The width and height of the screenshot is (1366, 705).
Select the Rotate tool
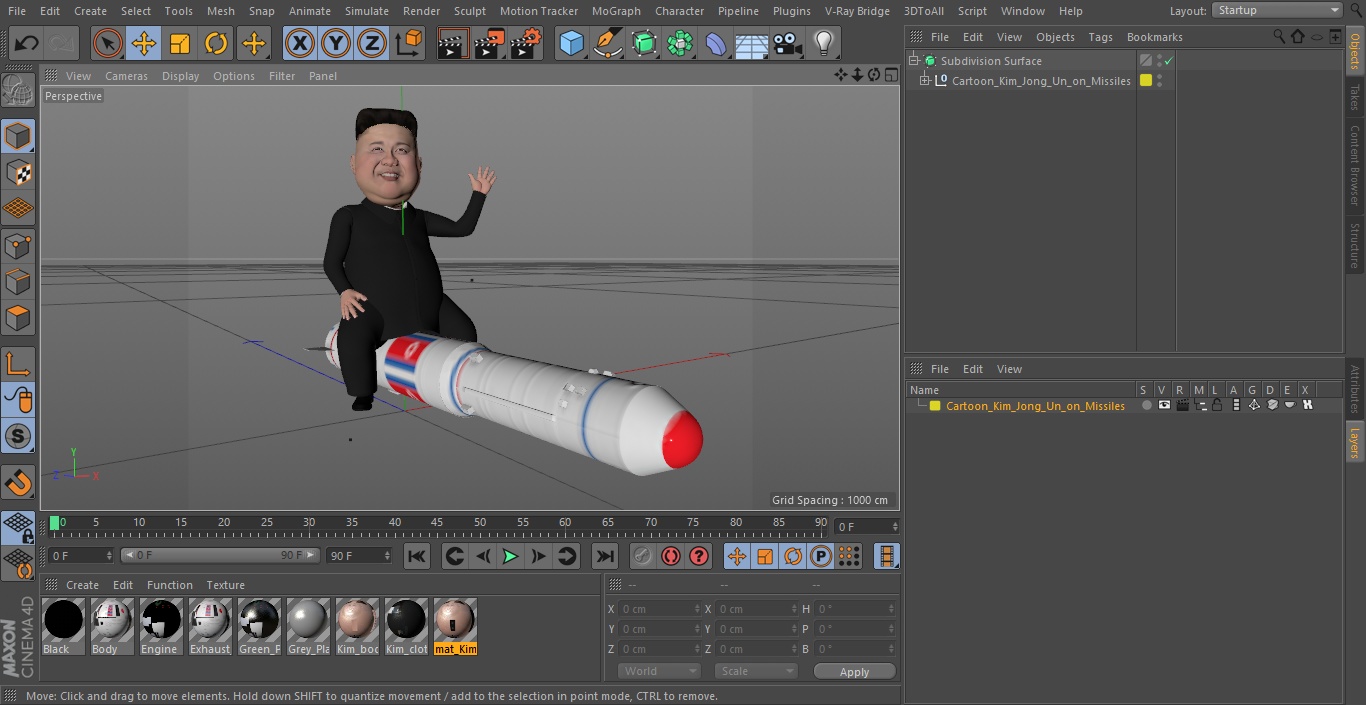216,43
